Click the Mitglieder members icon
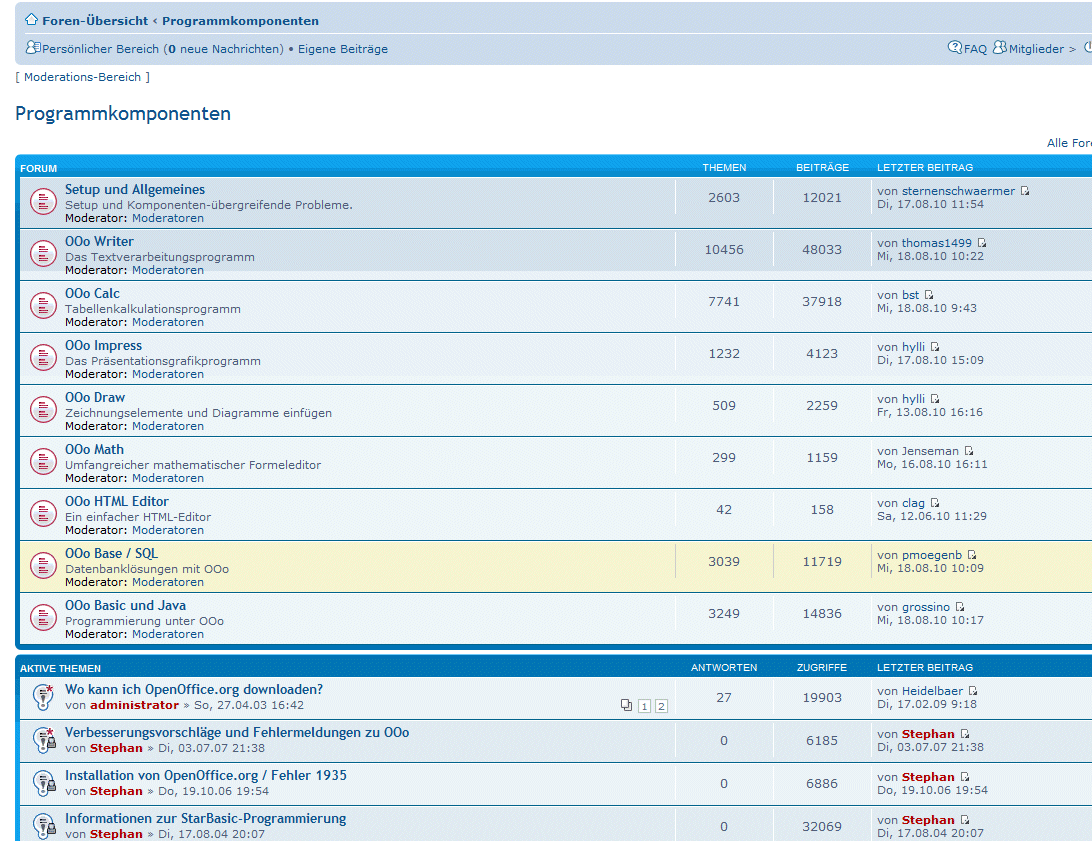The image size is (1092, 841). (x=999, y=48)
